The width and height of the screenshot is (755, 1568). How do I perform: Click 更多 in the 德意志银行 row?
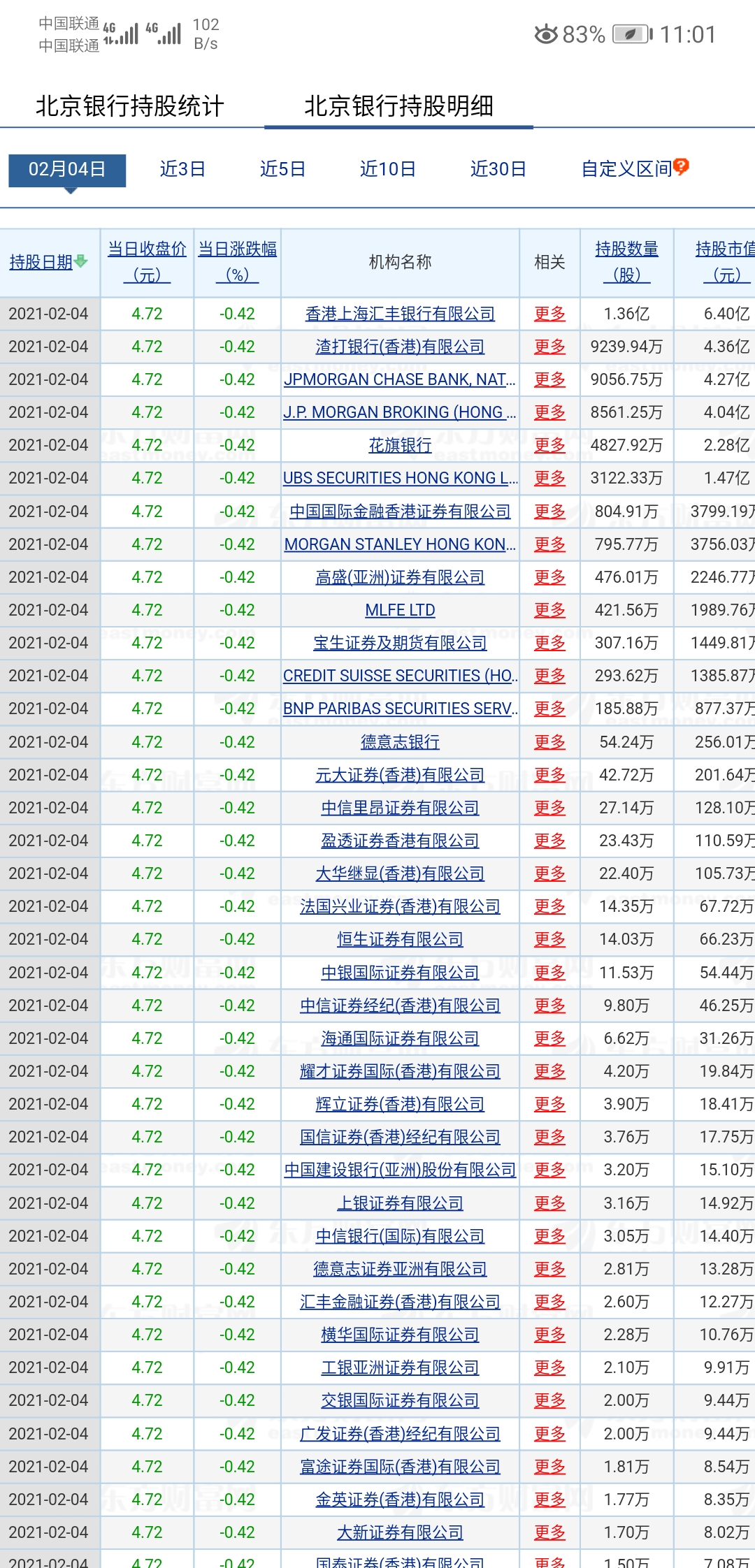point(549,743)
